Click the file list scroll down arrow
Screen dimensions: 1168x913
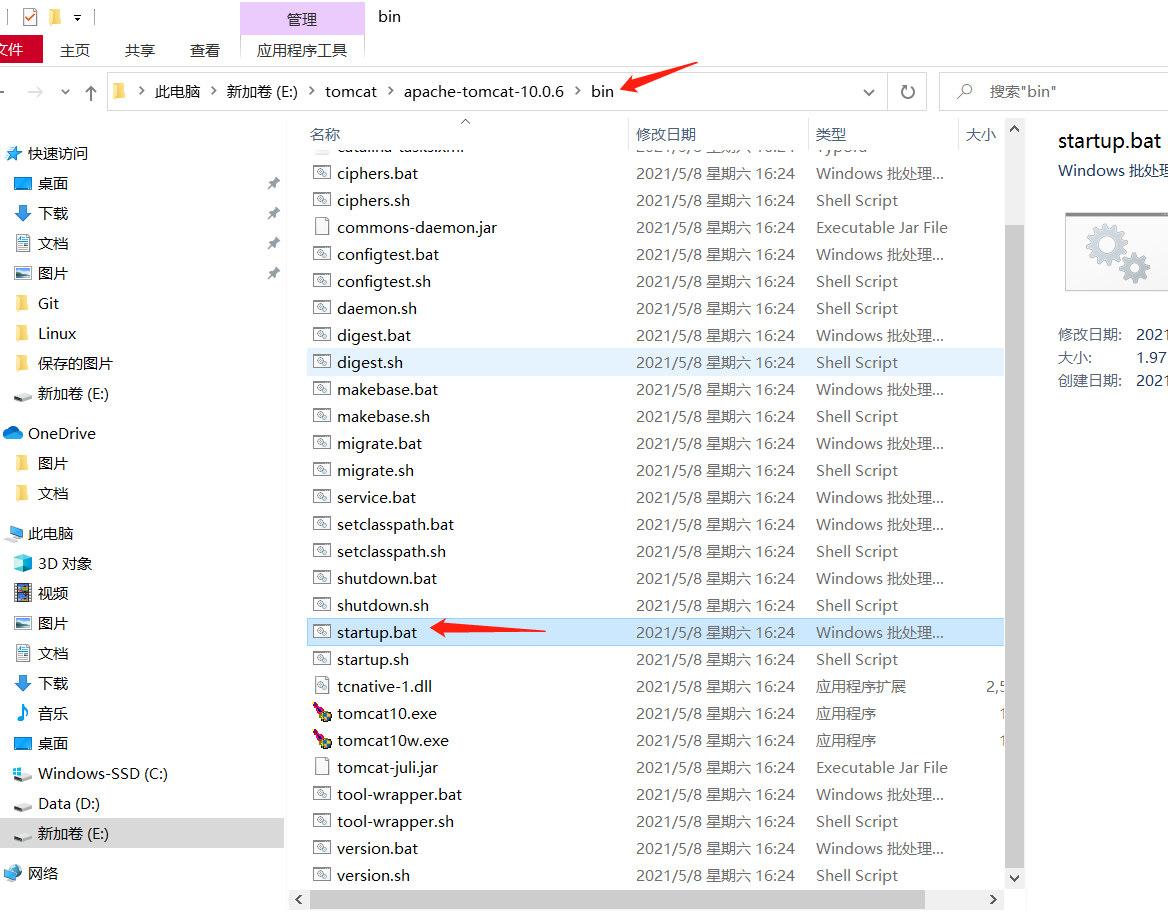1014,878
